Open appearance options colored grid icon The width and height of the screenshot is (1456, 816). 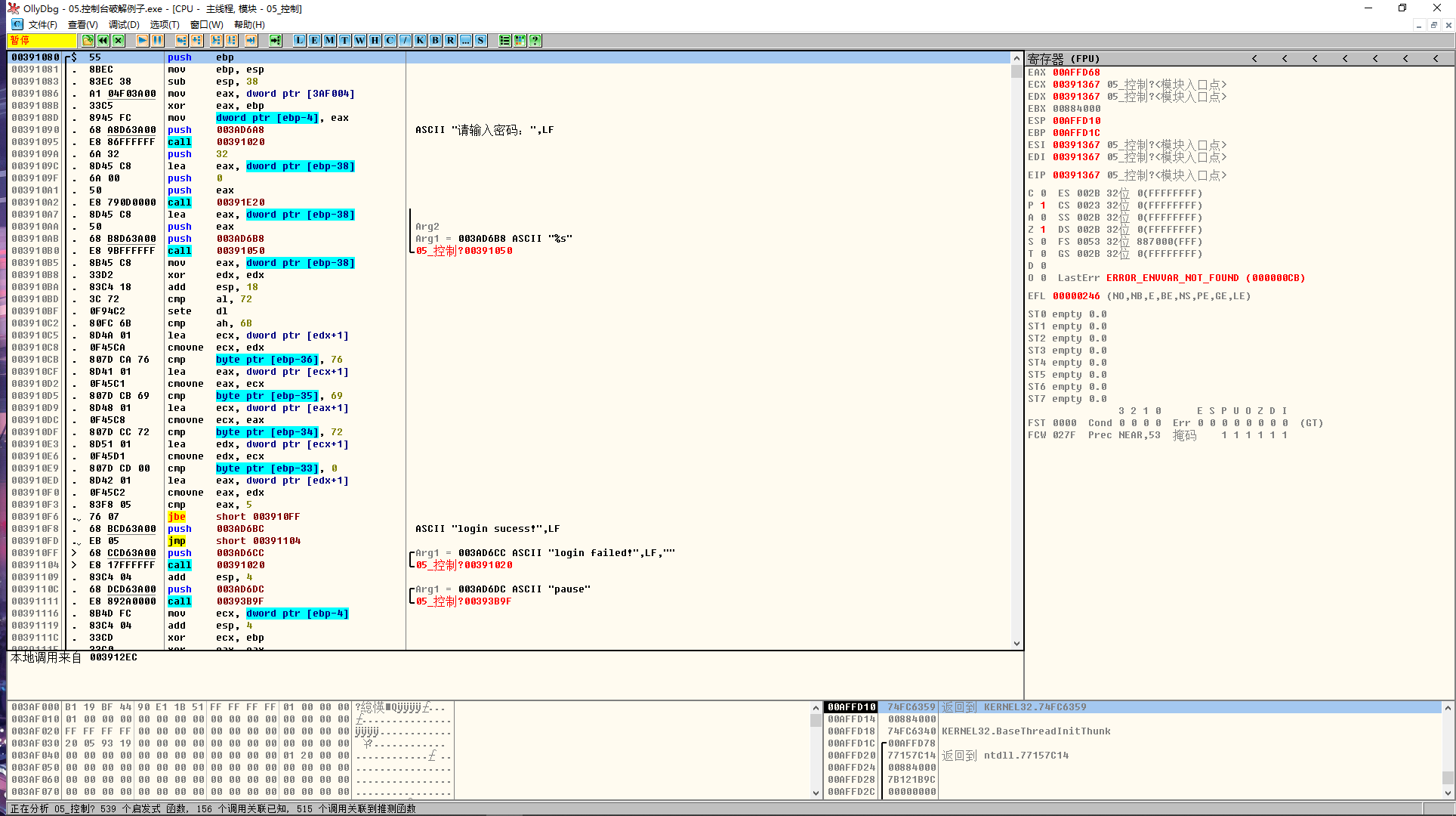point(520,41)
